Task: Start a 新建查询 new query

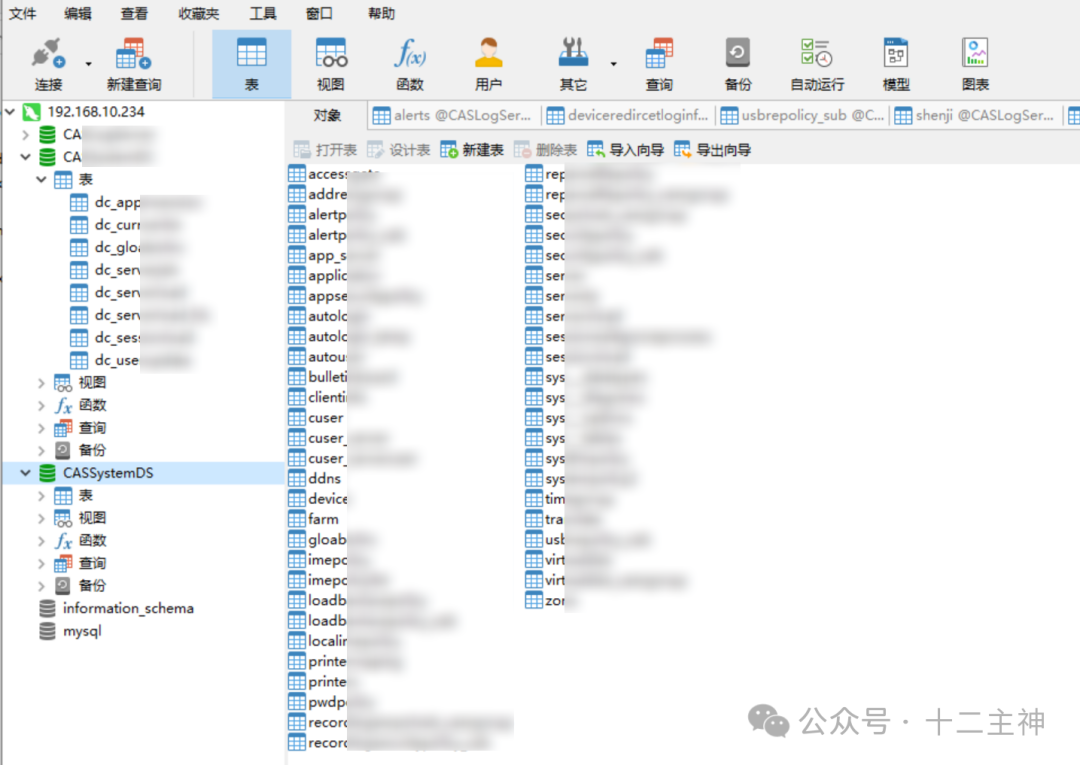Action: 134,64
